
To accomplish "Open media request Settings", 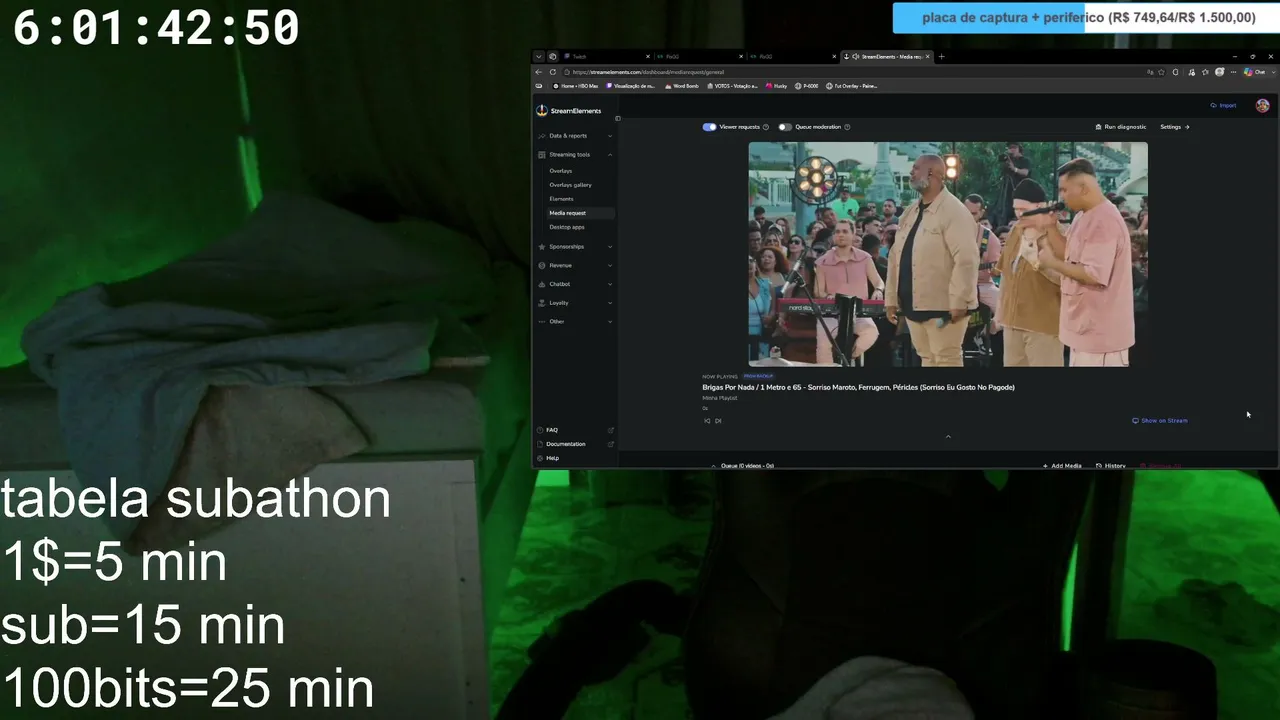I will point(1175,127).
